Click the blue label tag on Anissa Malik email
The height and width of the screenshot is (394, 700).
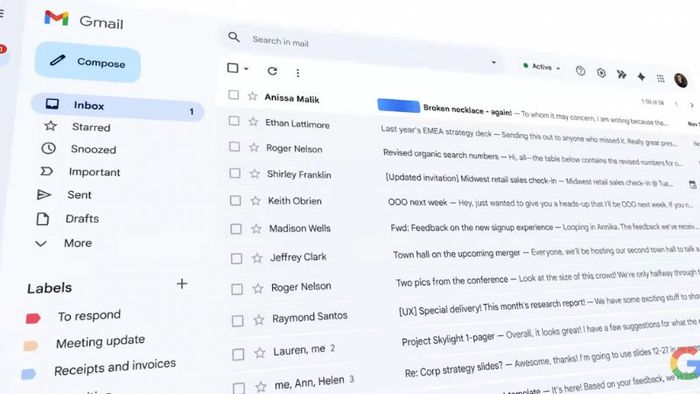(x=399, y=106)
